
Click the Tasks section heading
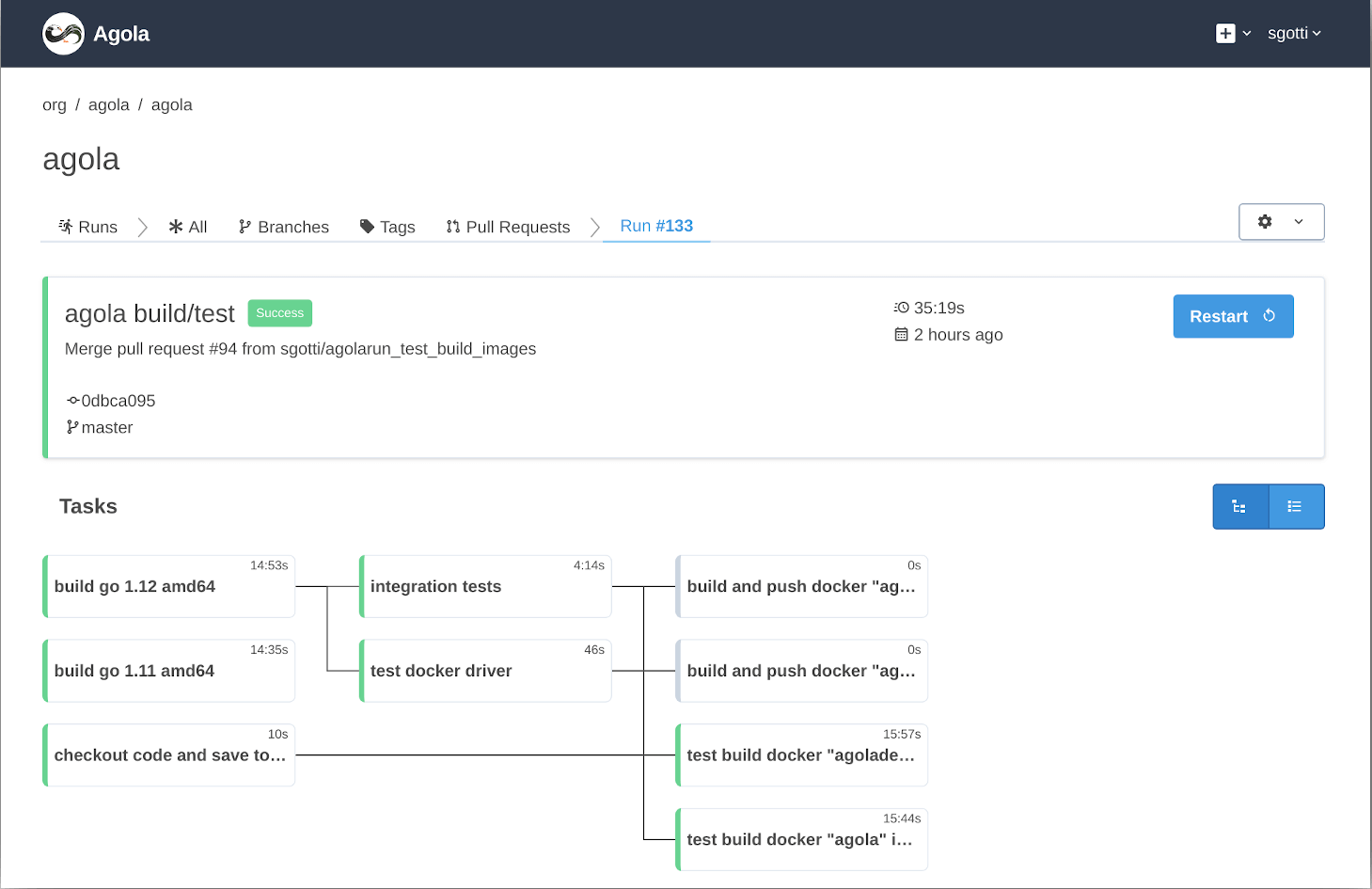pos(88,507)
